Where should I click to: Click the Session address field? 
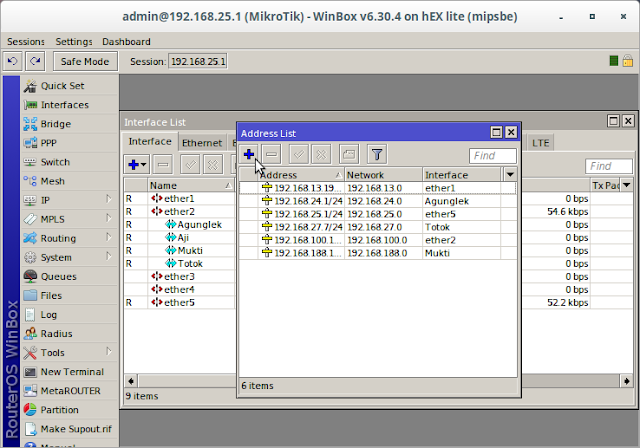(x=198, y=62)
